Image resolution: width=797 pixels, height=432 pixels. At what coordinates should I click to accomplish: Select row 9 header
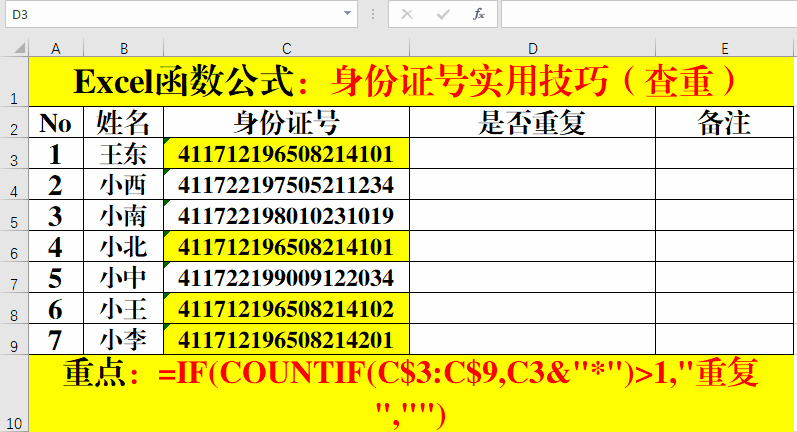coord(14,339)
